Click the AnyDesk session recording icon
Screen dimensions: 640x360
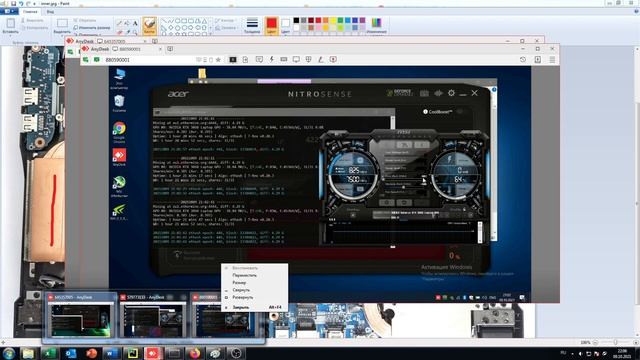(x=333, y=60)
